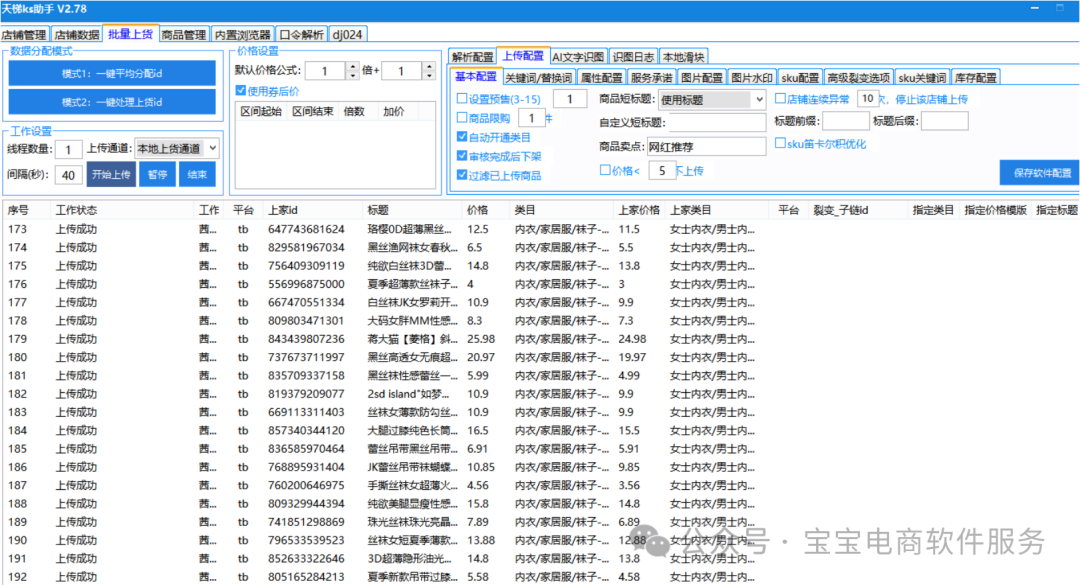Image resolution: width=1080 pixels, height=585 pixels.
Task: Open the dj024 tab
Action: click(x=347, y=34)
